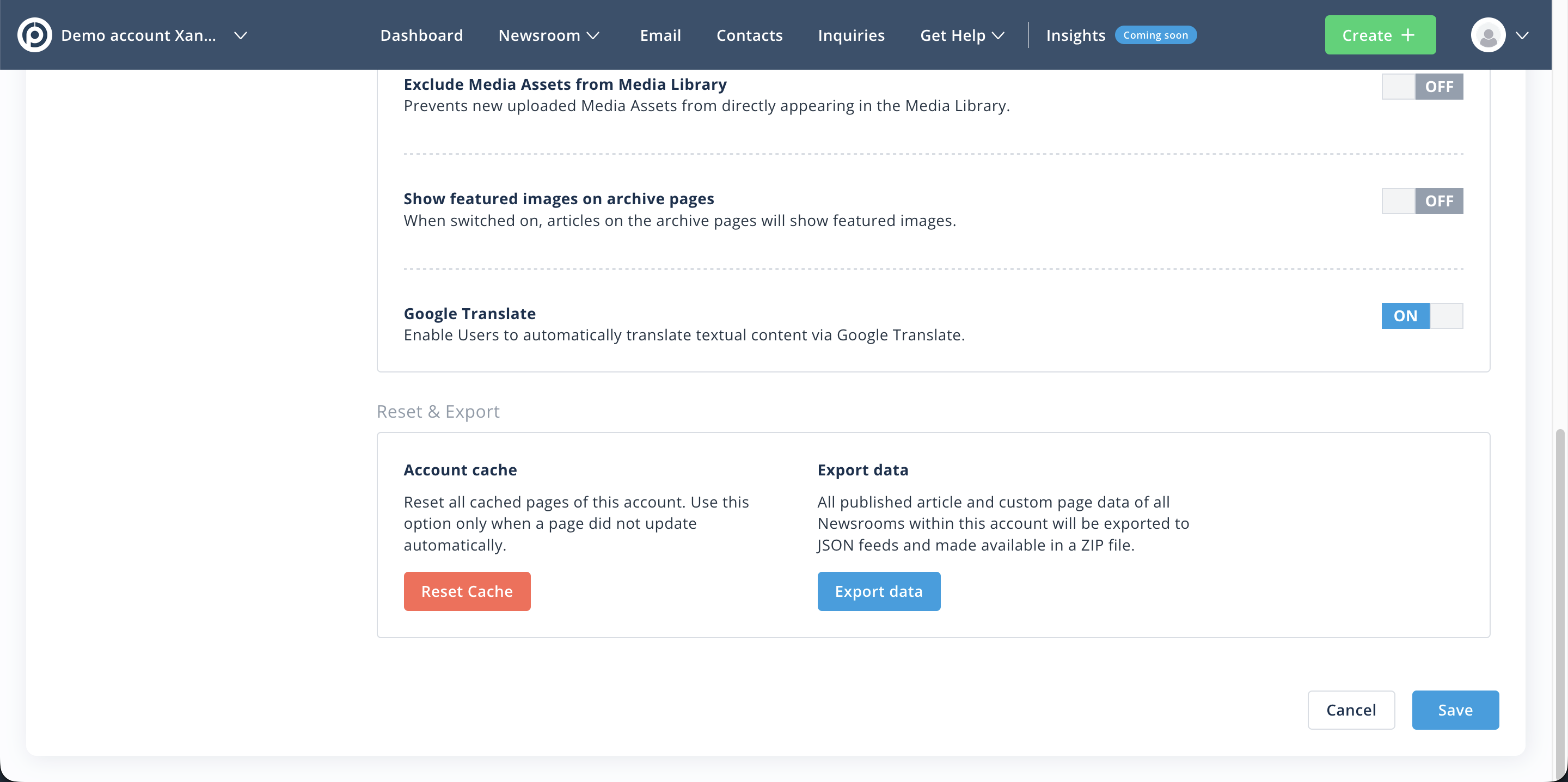
Task: Click the Export data button
Action: [878, 591]
